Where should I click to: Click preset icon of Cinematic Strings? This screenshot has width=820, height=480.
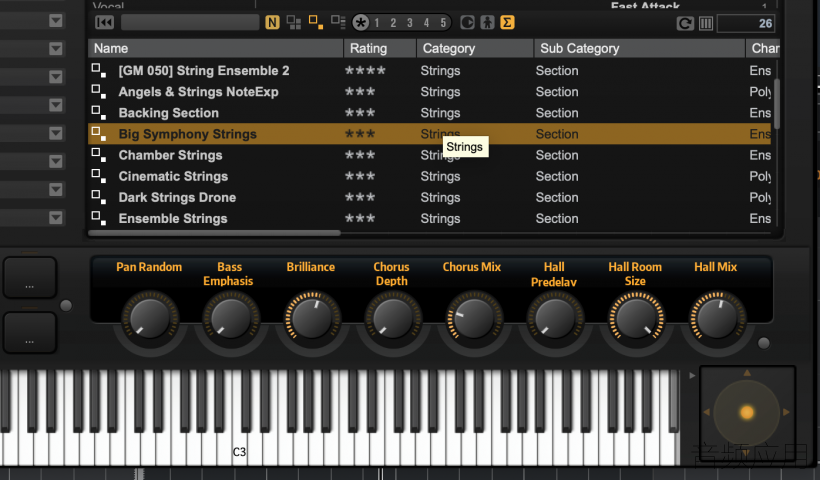(98, 176)
